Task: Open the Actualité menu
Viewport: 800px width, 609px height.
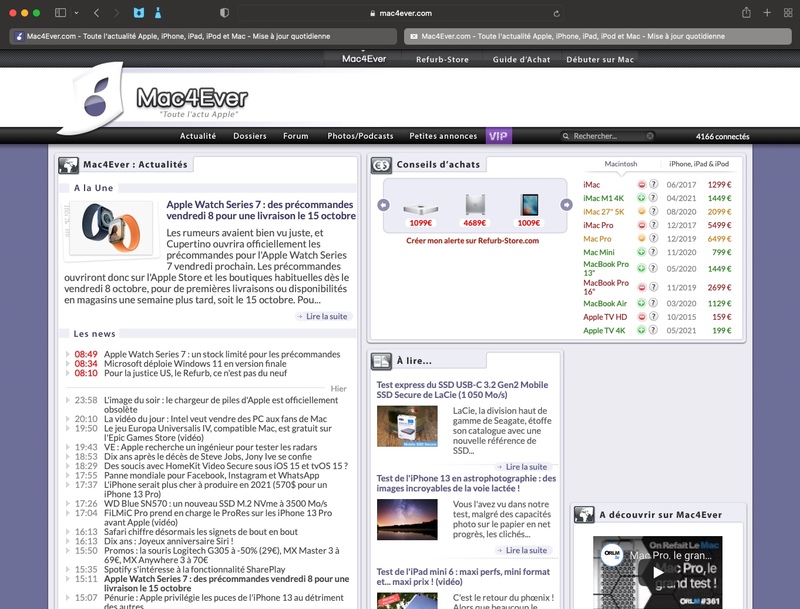Action: tap(197, 136)
